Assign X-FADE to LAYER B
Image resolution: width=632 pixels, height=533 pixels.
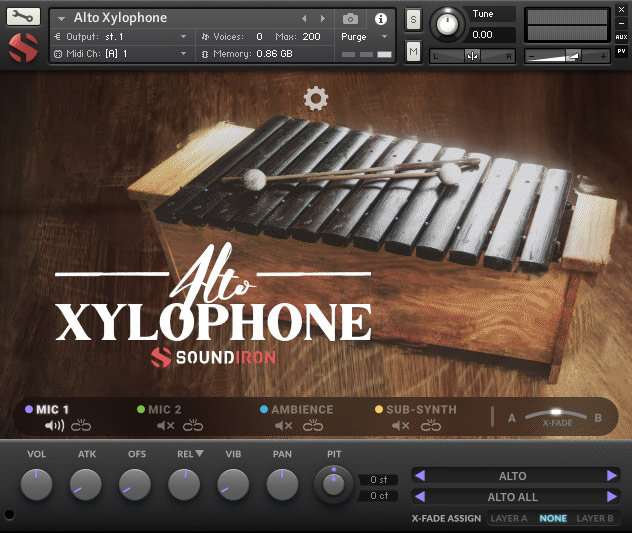(x=595, y=518)
